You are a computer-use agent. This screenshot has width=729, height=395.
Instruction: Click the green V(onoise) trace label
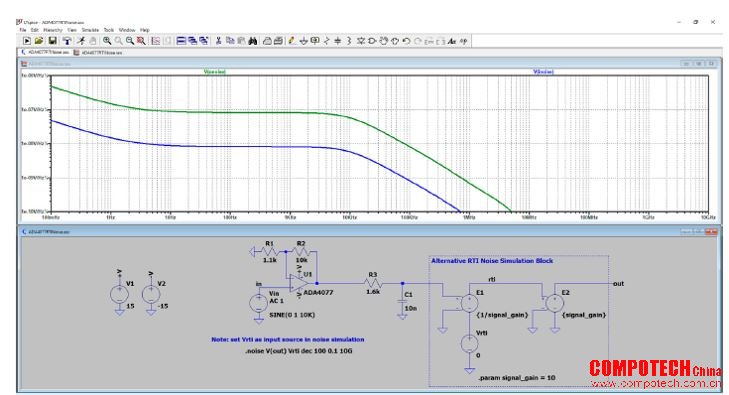click(x=215, y=72)
